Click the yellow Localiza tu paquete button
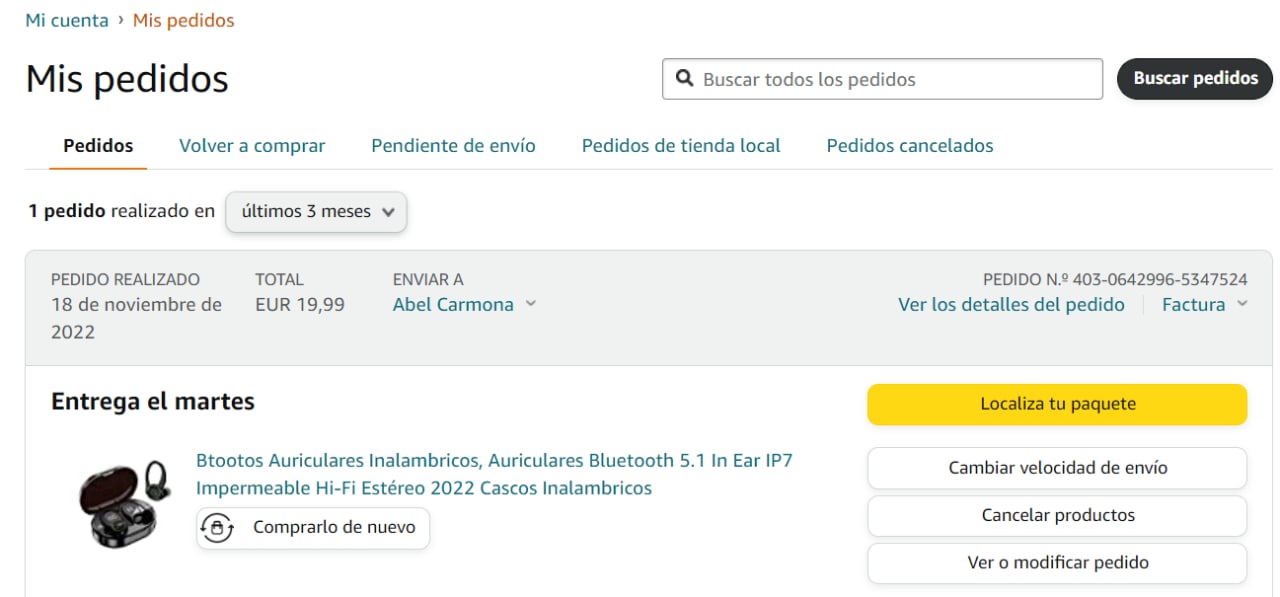Image resolution: width=1280 pixels, height=597 pixels. coord(1057,405)
